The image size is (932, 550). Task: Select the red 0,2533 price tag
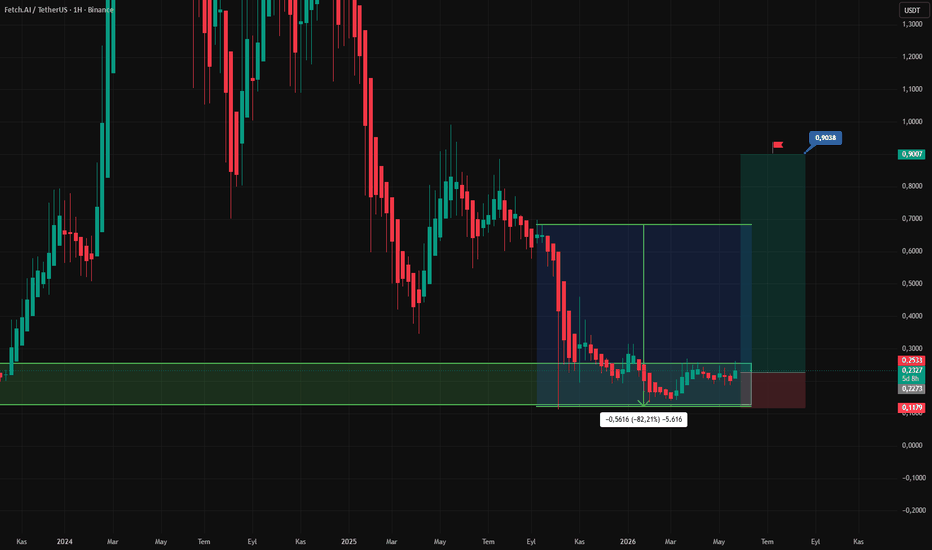tap(911, 360)
